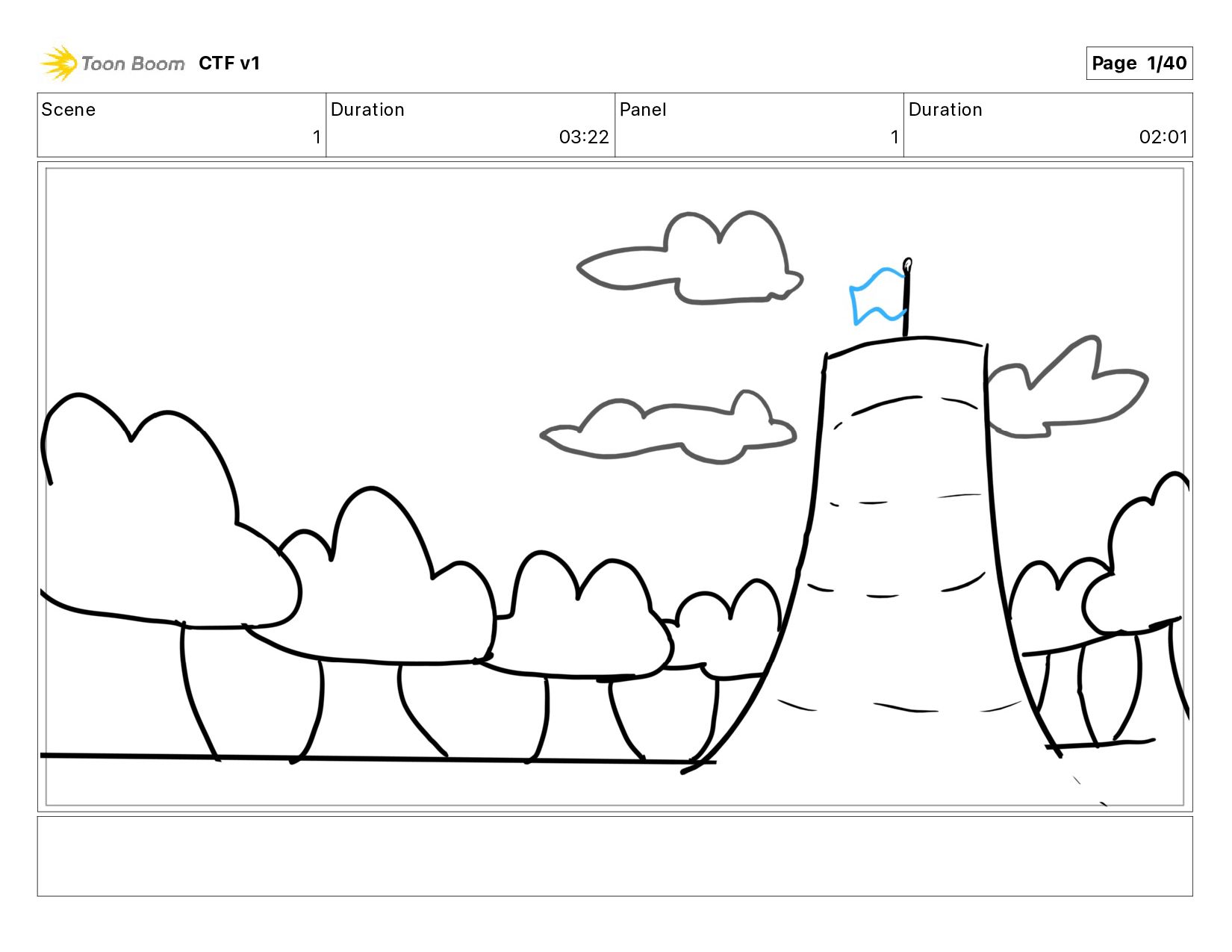Screen dimensions: 1232x952
Task: Click the storyboard panel drawing thumbnail
Action: 615,487
